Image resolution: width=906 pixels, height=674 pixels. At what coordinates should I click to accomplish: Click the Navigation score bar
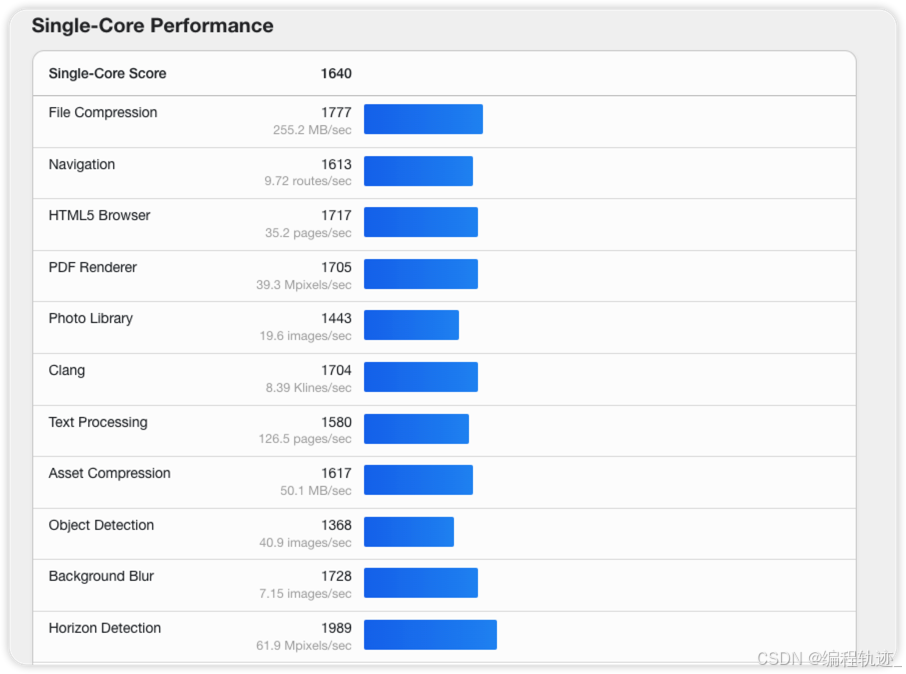pyautogui.click(x=418, y=171)
